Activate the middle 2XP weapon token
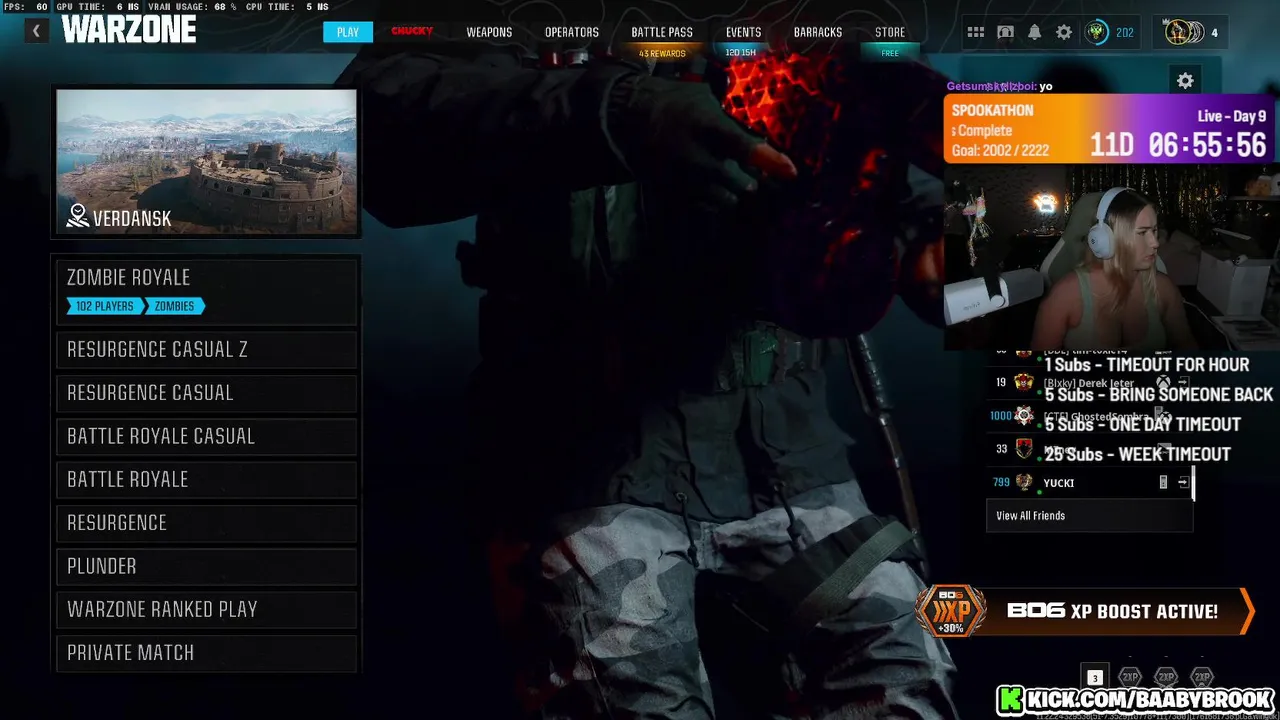The height and width of the screenshot is (720, 1280). pos(1166,677)
